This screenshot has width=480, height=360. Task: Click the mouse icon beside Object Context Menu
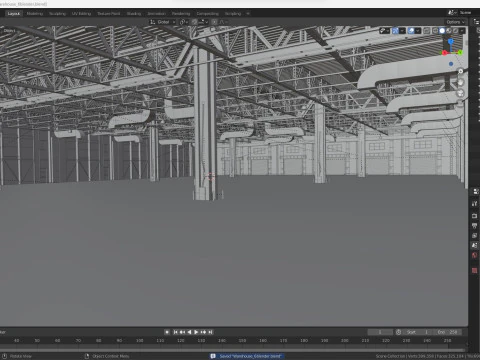pos(87,356)
